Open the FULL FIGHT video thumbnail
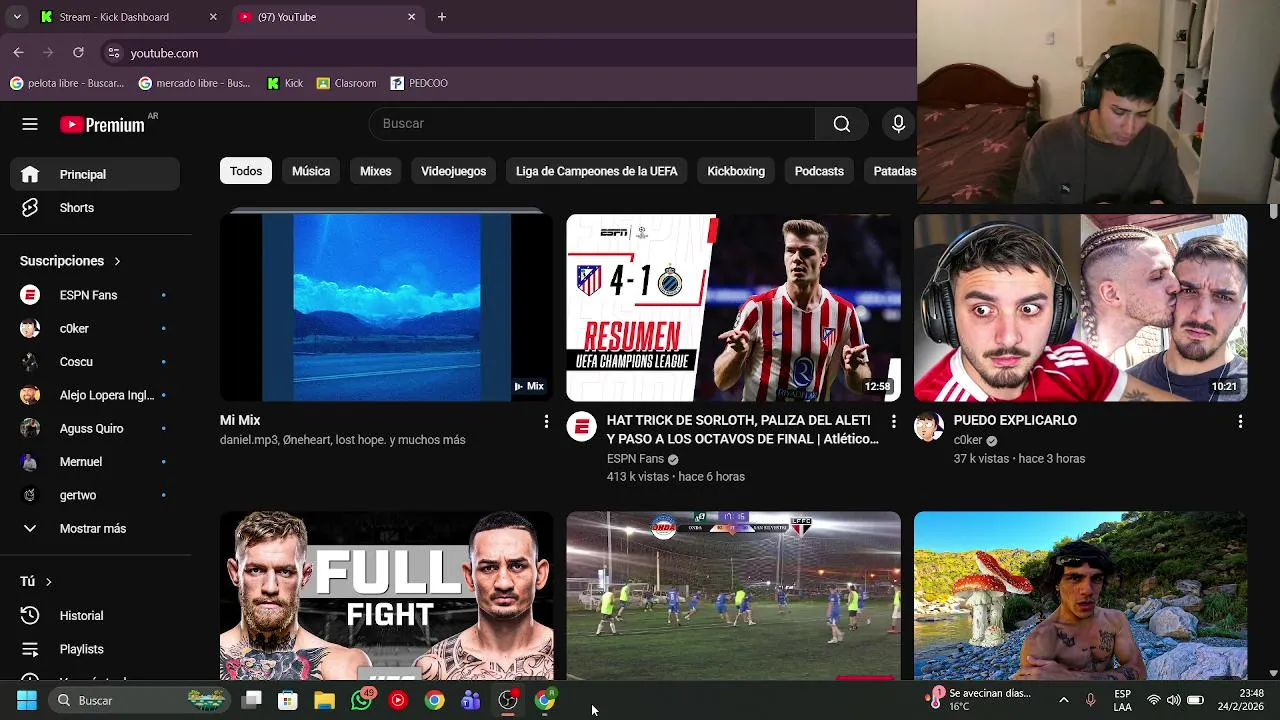The image size is (1280, 720). coord(386,596)
